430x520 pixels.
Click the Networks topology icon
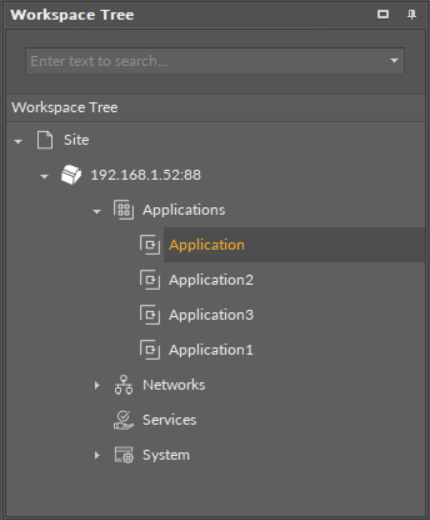[x=124, y=385]
